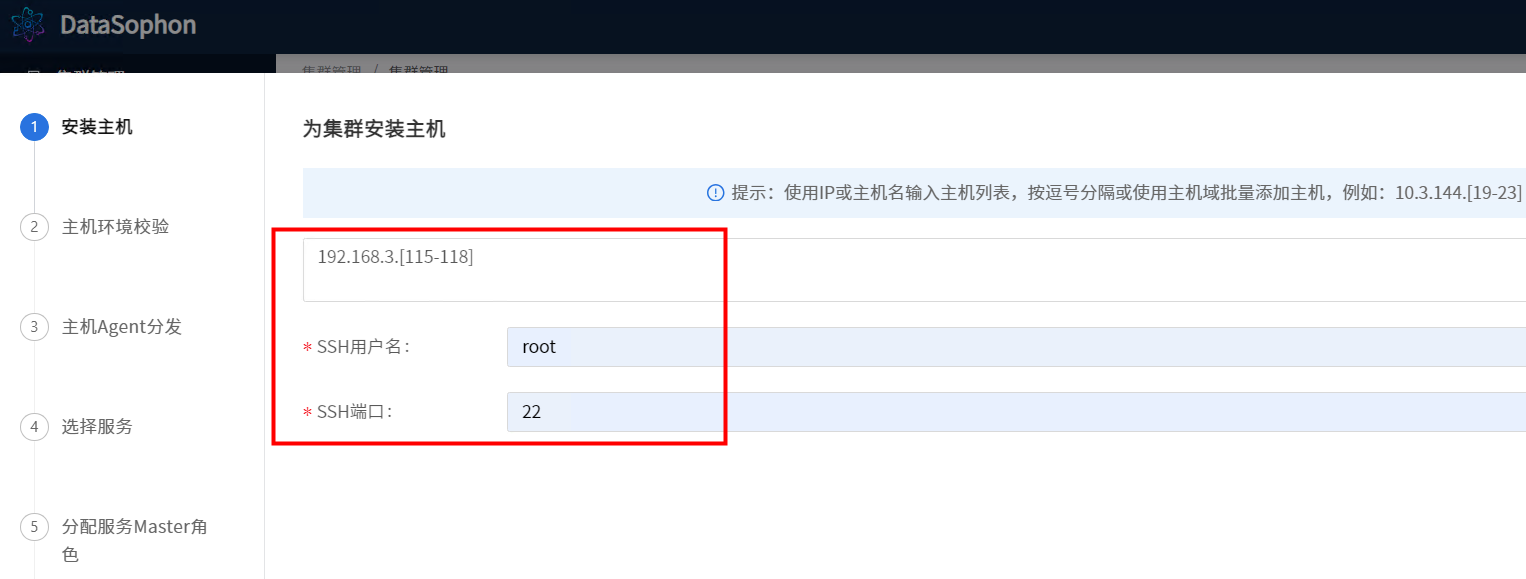Click the 为集群安装主机 heading
The width and height of the screenshot is (1526, 579).
[374, 129]
